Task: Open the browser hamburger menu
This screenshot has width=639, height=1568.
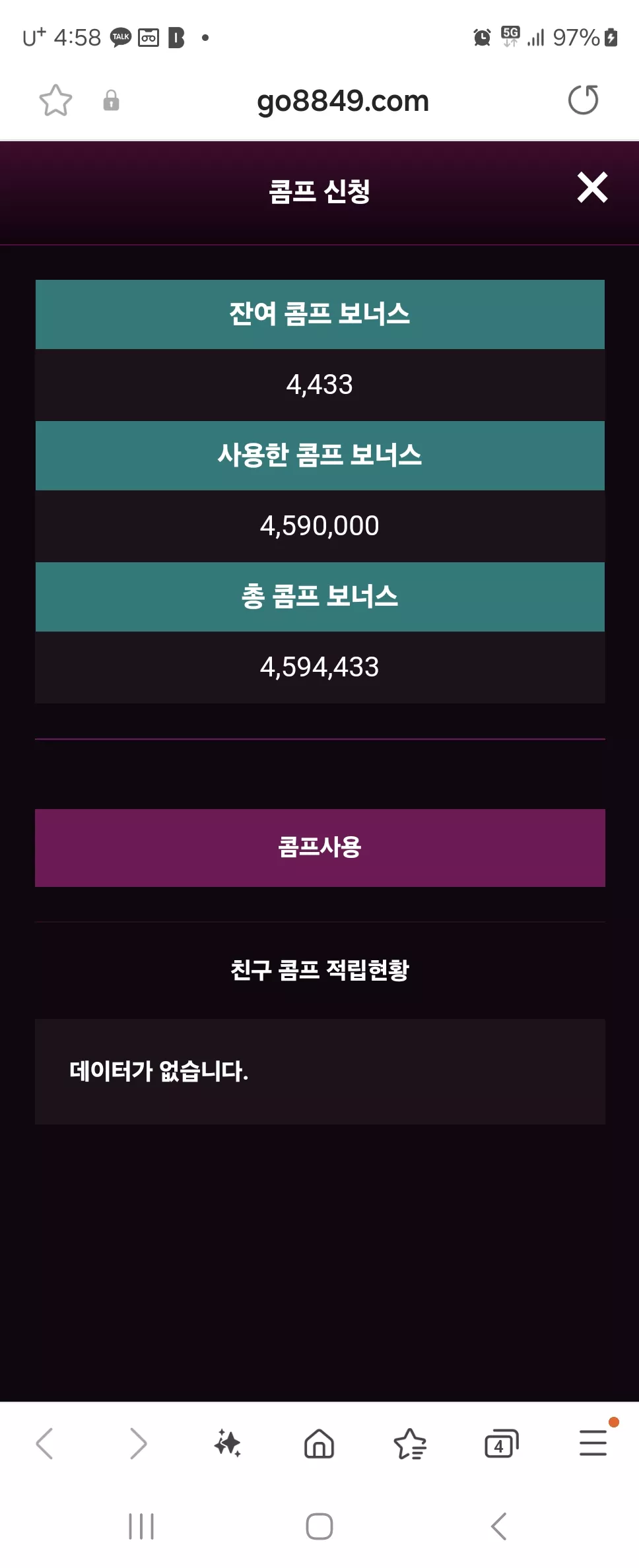Action: [x=593, y=1443]
